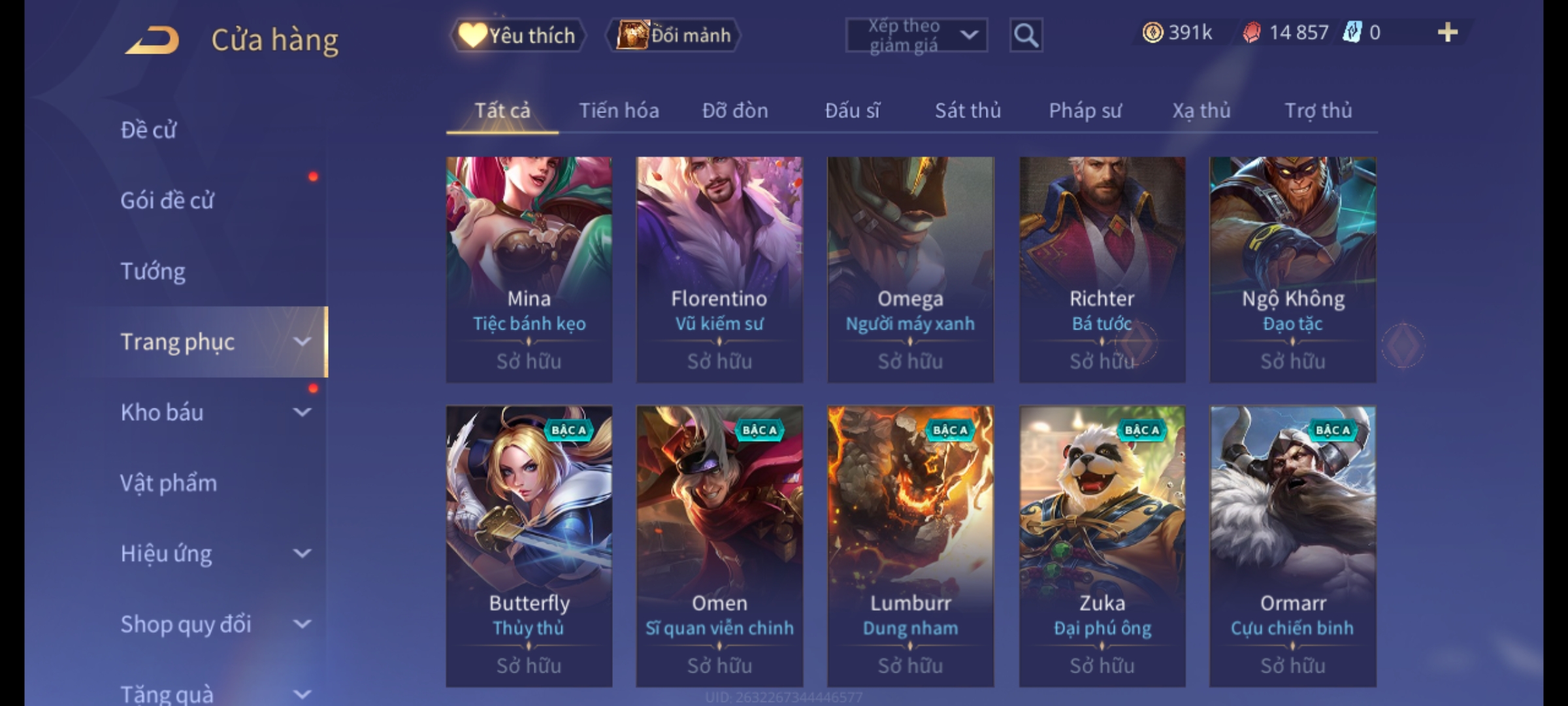Click the plus icon to add currency
Image resolution: width=1568 pixels, height=706 pixels.
point(1448,32)
